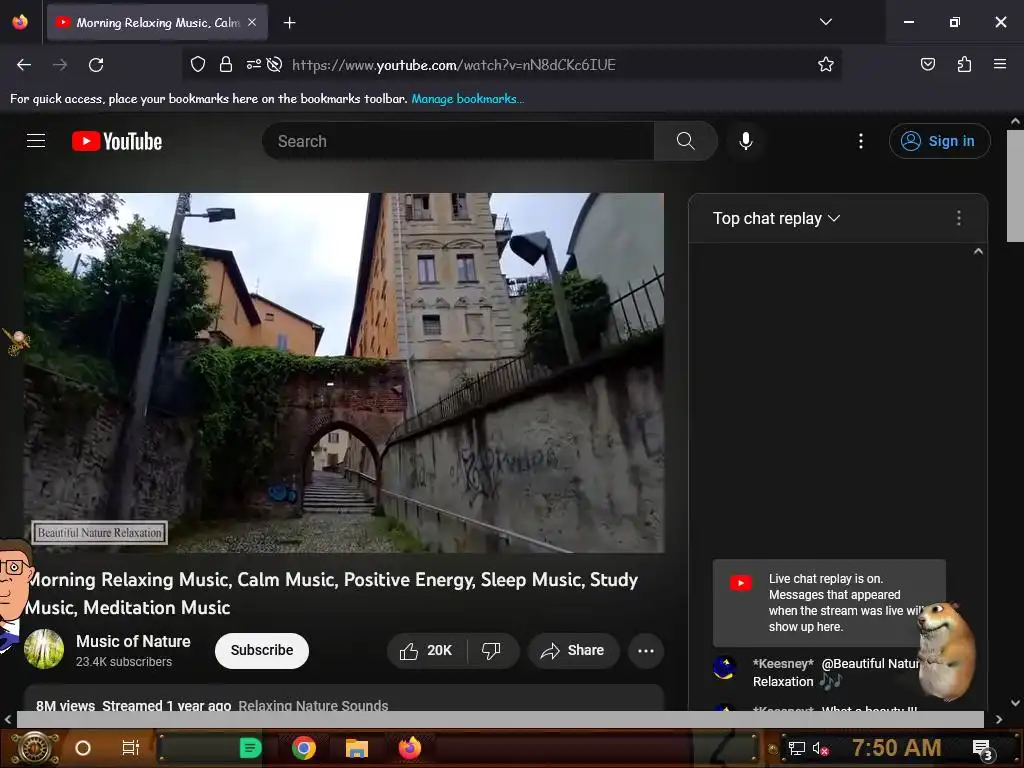Open chat panel three-dot options
1024x768 pixels.
958,218
